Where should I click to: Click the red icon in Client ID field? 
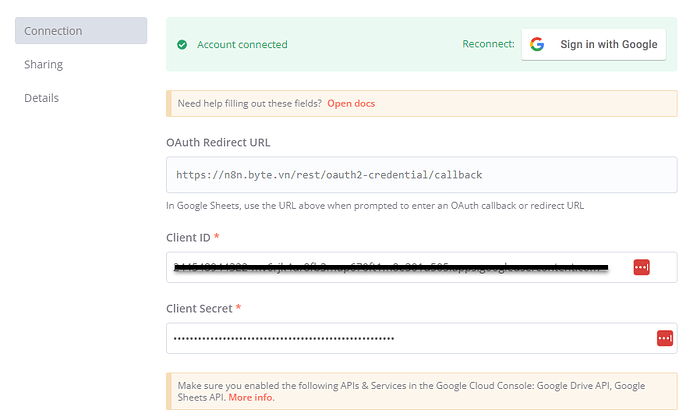[641, 267]
